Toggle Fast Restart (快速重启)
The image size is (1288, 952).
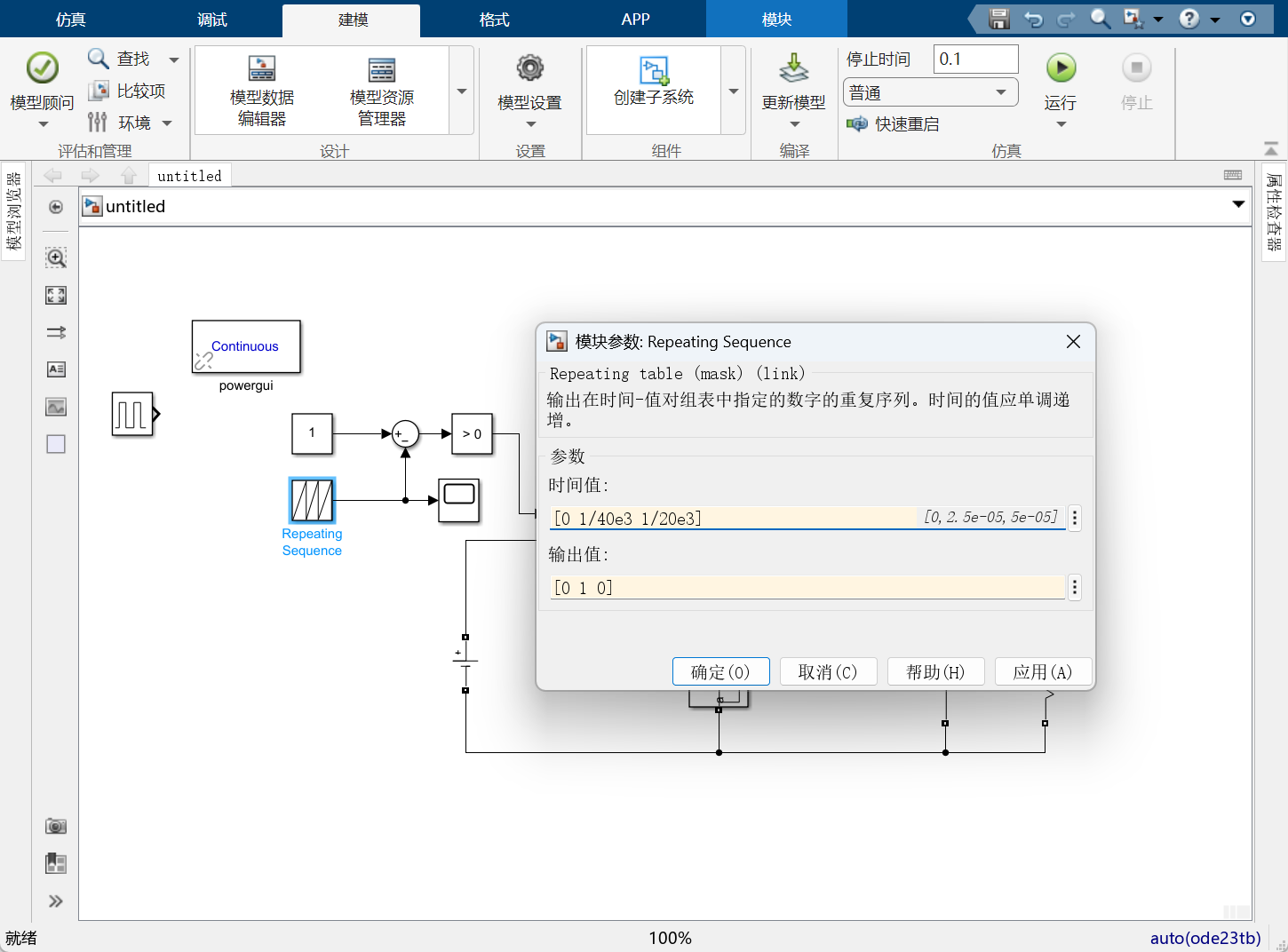pos(893,124)
